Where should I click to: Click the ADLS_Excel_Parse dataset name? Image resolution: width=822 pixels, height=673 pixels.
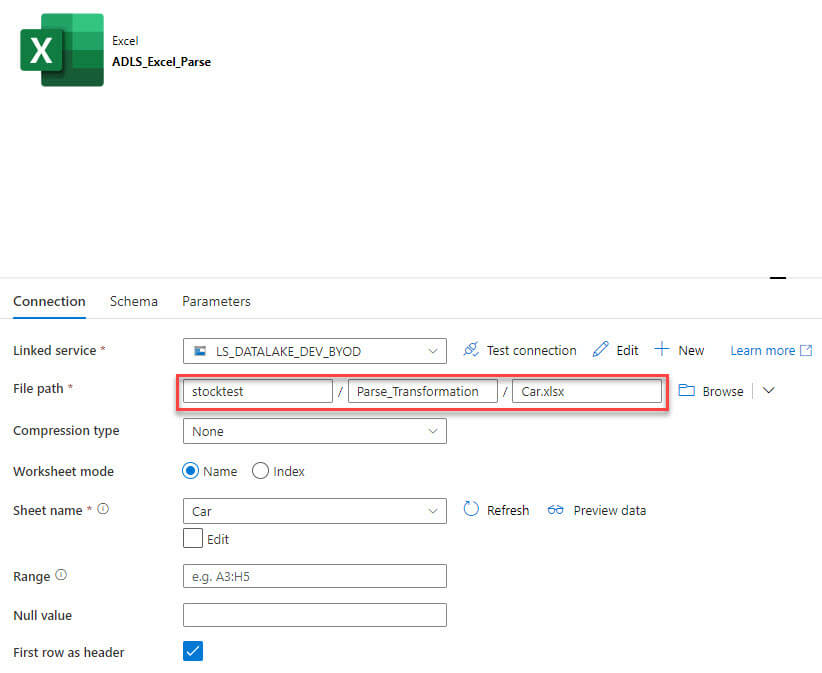click(161, 62)
